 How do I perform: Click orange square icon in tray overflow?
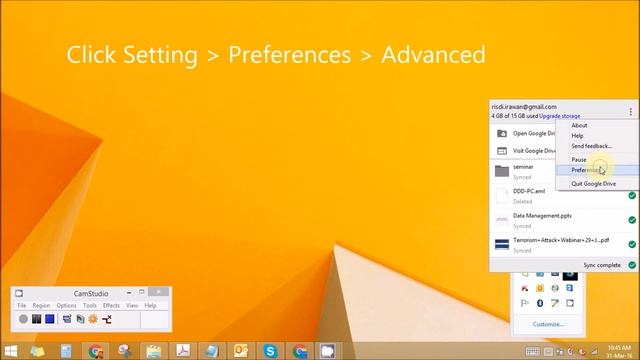[x=540, y=288]
